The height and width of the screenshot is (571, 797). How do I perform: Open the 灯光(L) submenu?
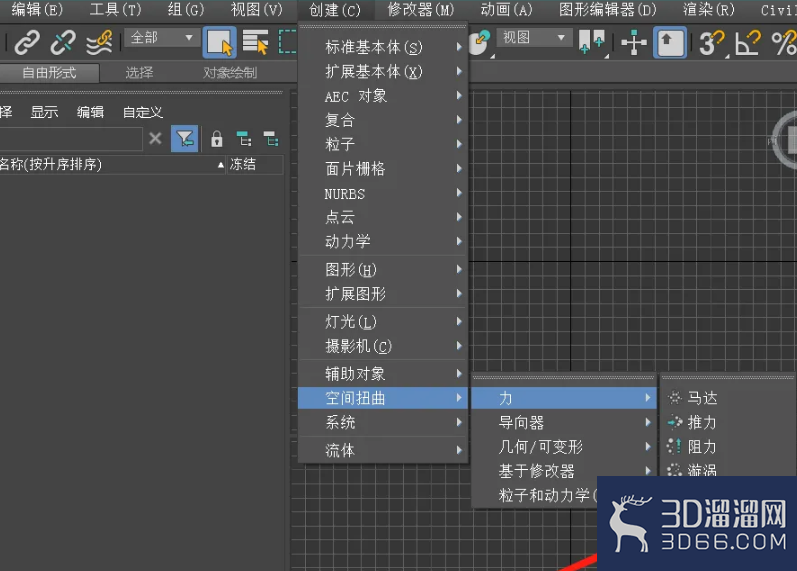[383, 322]
